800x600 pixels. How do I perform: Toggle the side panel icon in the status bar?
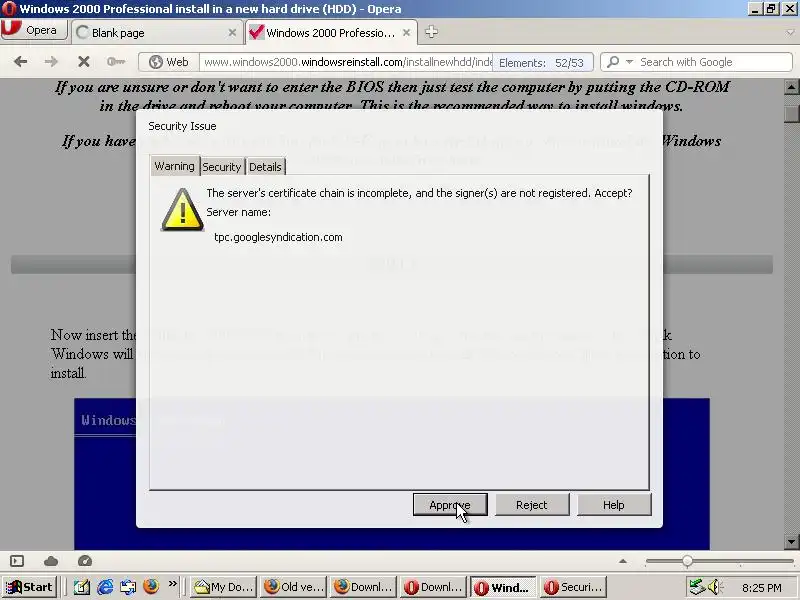coord(17,561)
